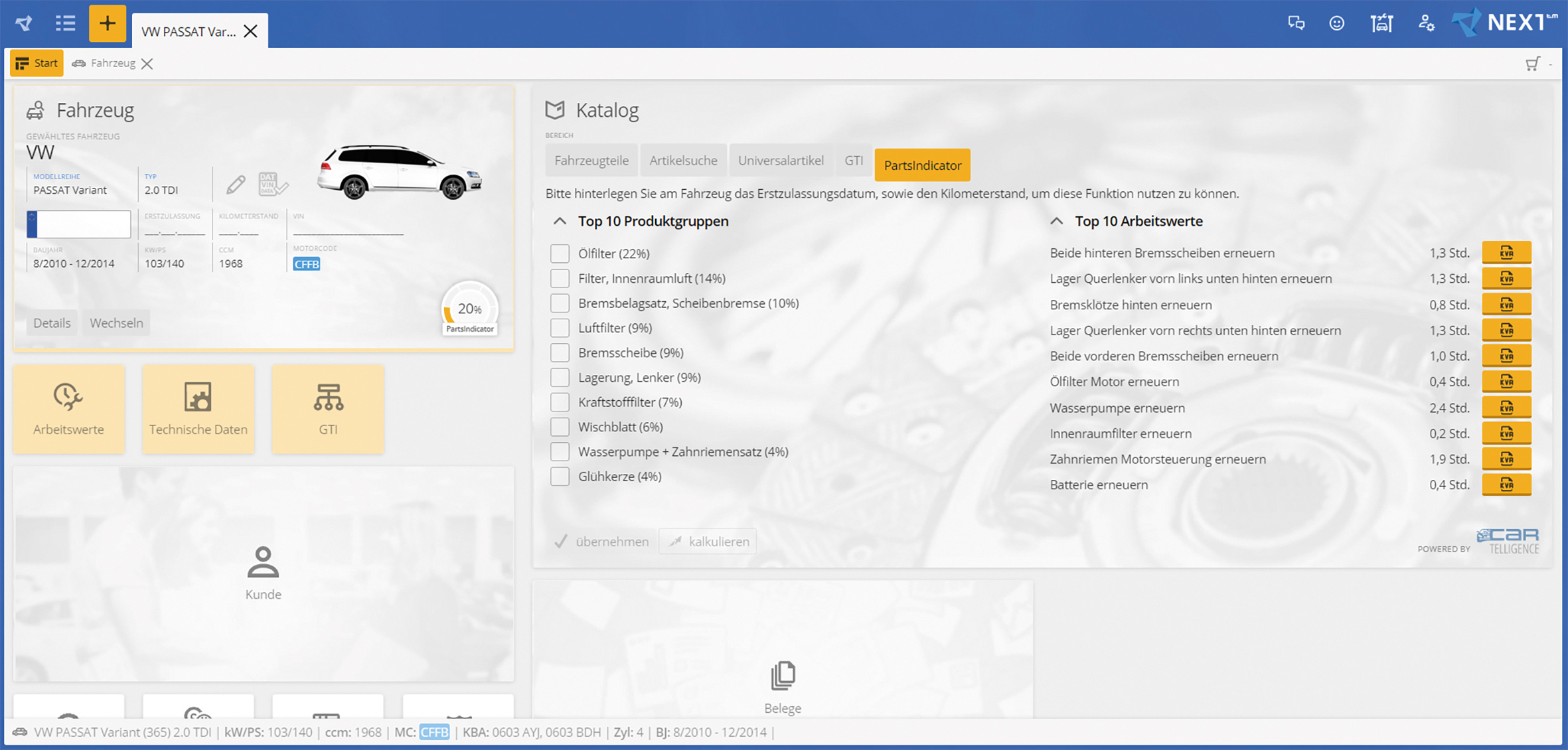The height and width of the screenshot is (750, 1568).
Task: Click labor icon for Zahnriemen Motorsteuerung erneuern
Action: 1506,459
